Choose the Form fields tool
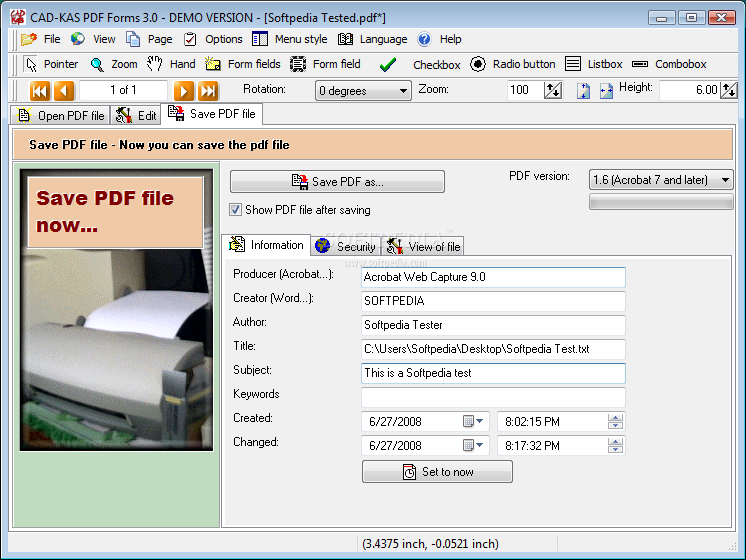Image resolution: width=746 pixels, height=560 pixels. pyautogui.click(x=243, y=64)
